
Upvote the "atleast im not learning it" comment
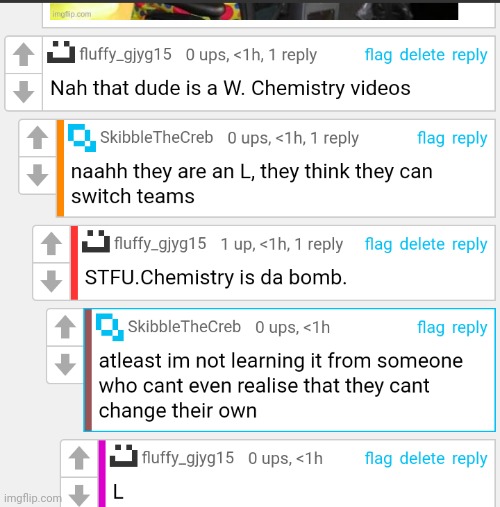65,327
